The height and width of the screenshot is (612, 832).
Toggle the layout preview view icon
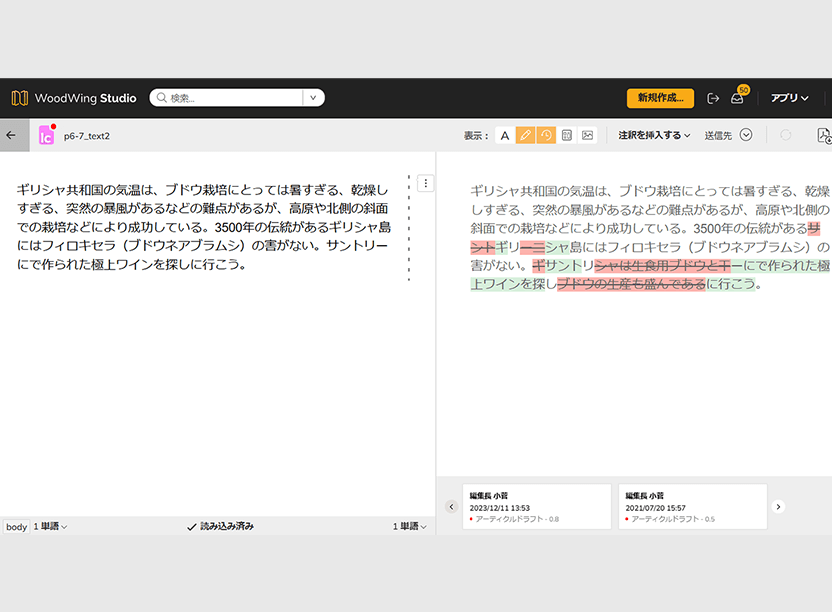click(x=567, y=135)
